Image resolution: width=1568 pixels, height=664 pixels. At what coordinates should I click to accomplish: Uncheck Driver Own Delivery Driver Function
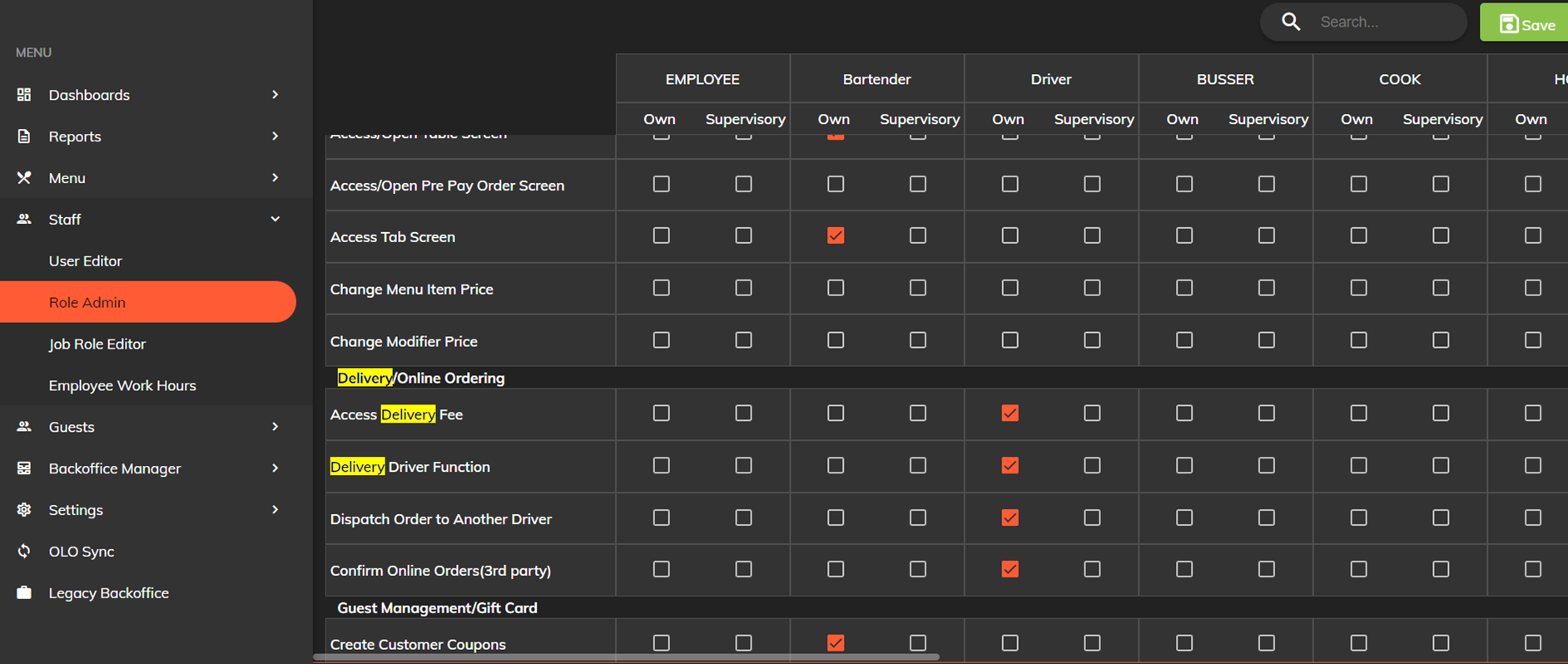1010,466
